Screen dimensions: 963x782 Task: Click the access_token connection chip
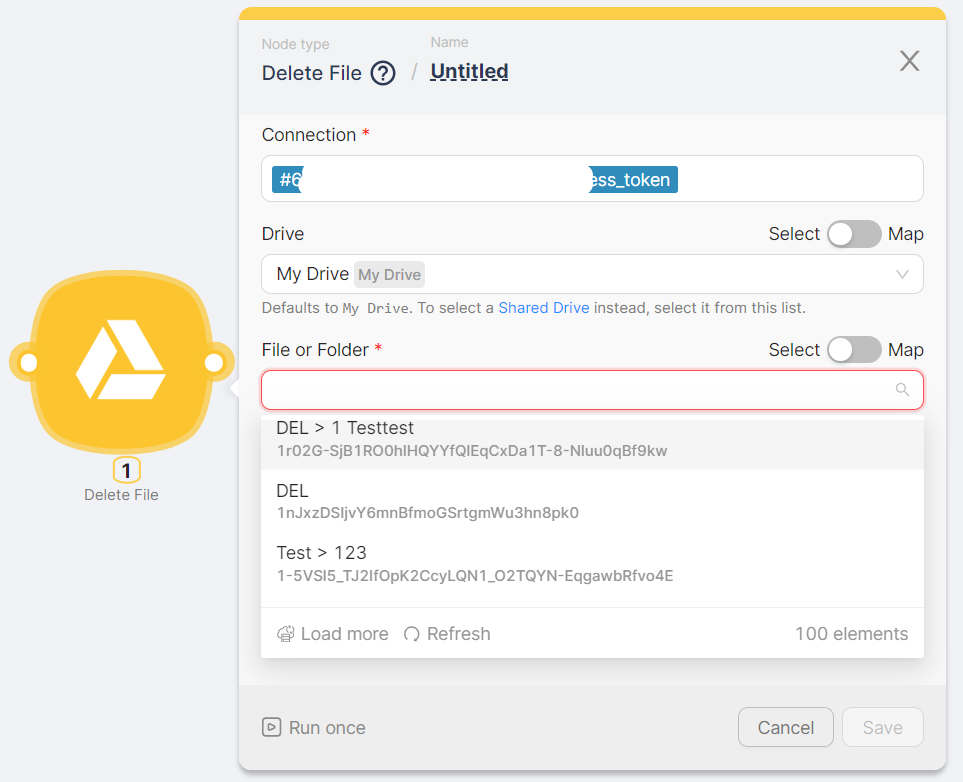[631, 179]
